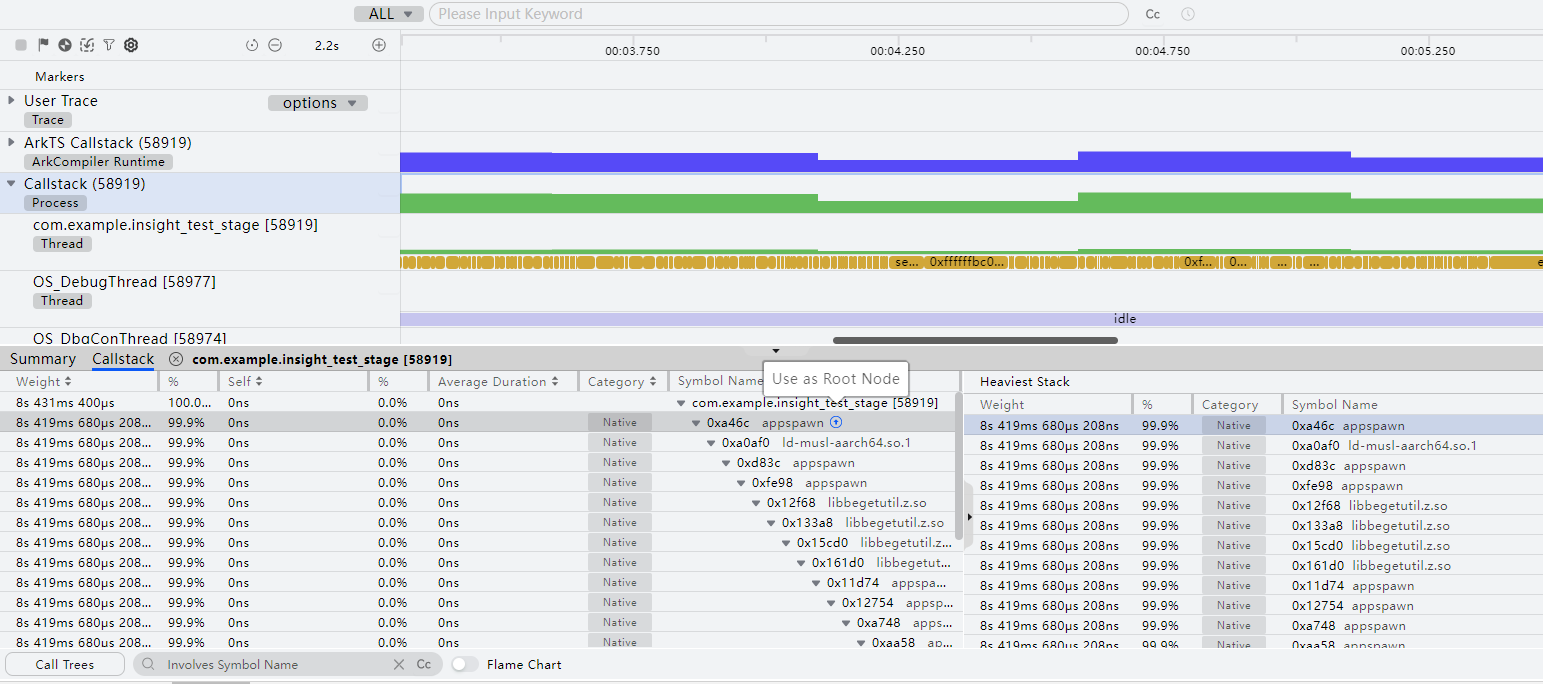Click the Call Trees button

click(x=65, y=664)
